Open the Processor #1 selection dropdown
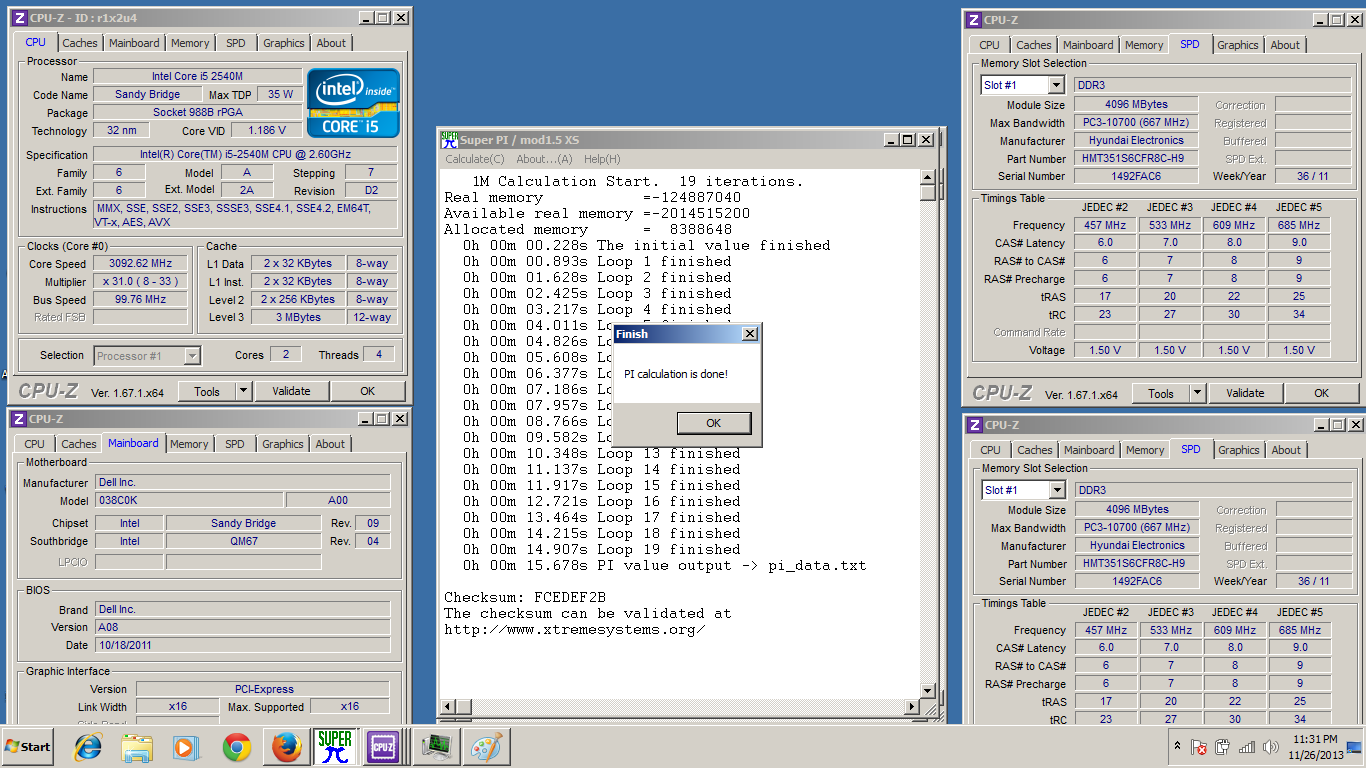The width and height of the screenshot is (1366, 768). pos(192,355)
